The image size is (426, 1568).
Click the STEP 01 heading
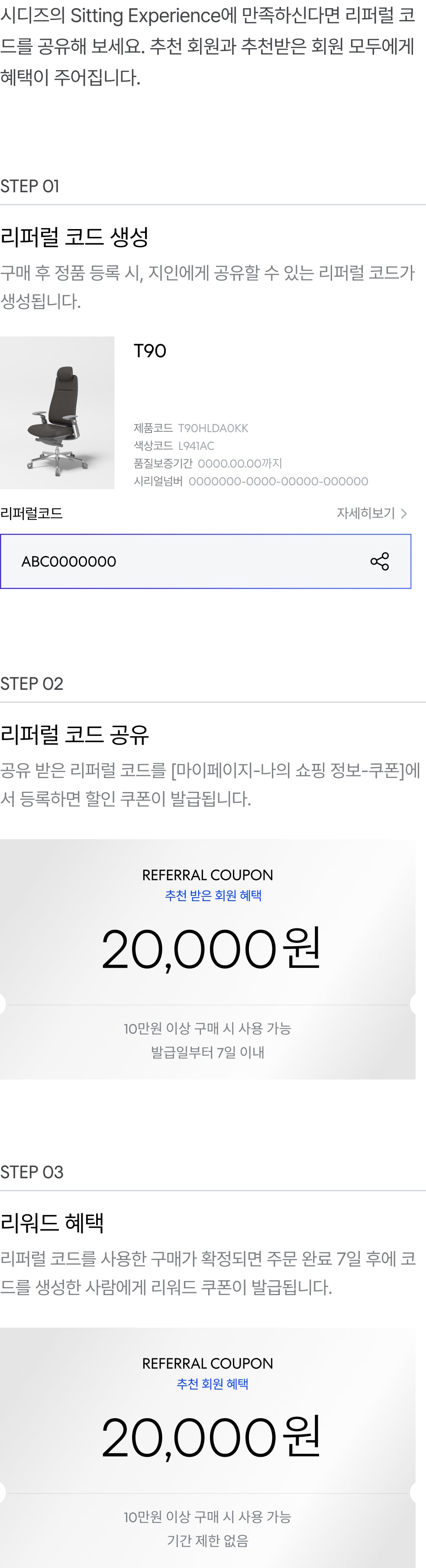(30, 186)
